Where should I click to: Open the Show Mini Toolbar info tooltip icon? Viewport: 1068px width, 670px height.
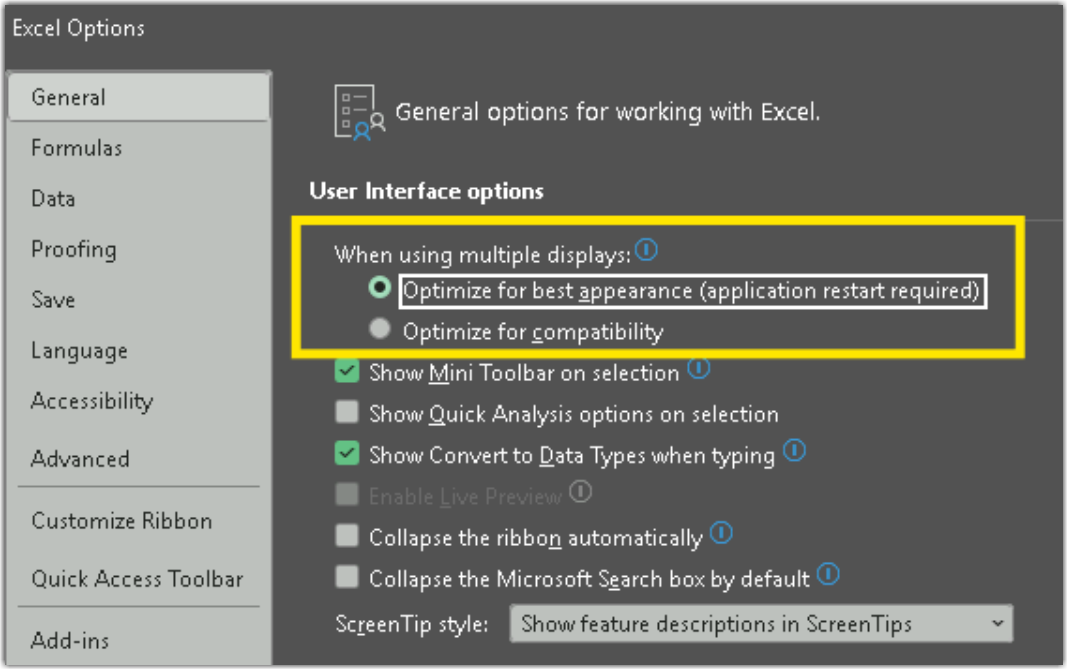coord(700,368)
